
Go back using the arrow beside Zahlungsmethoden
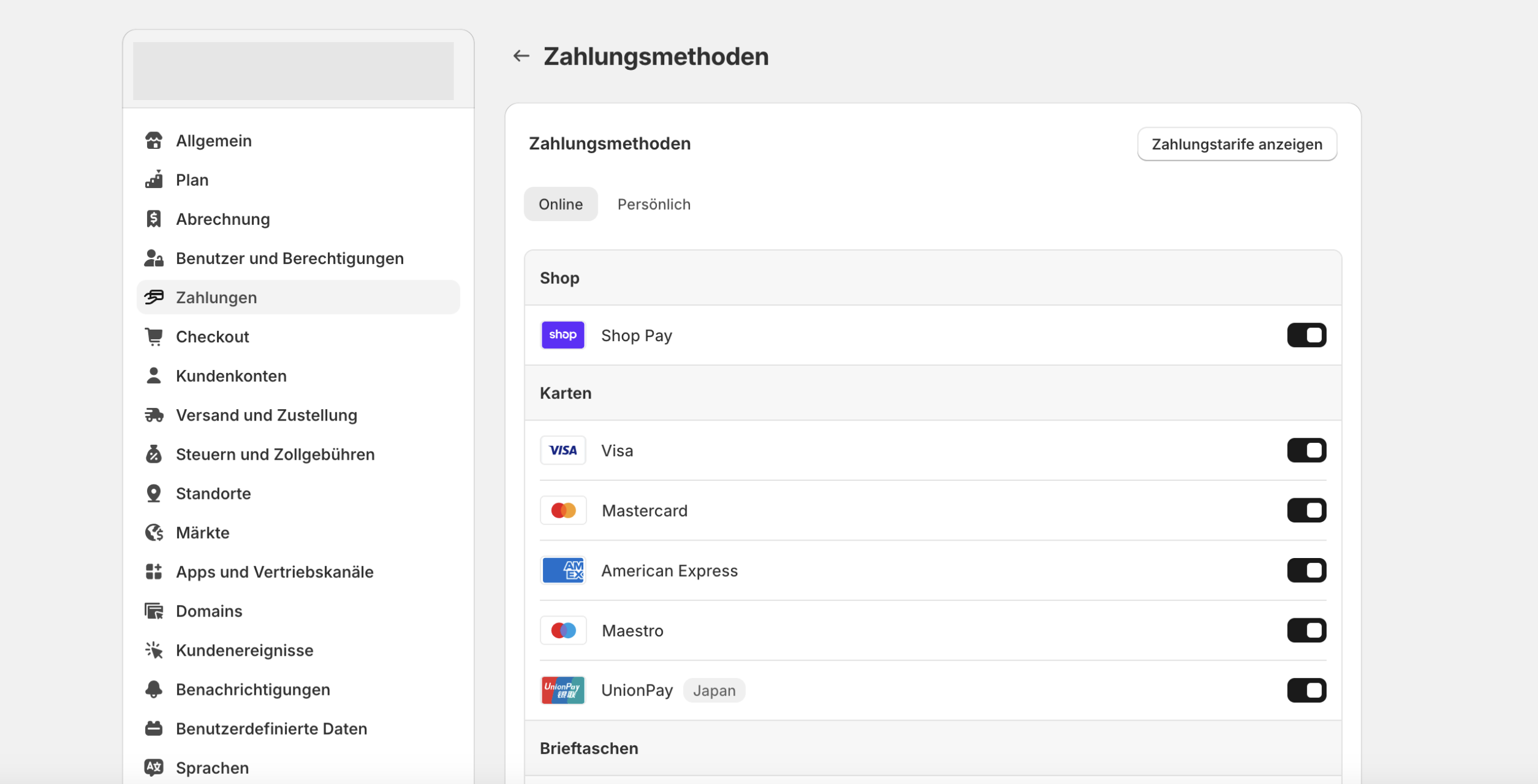pos(521,56)
